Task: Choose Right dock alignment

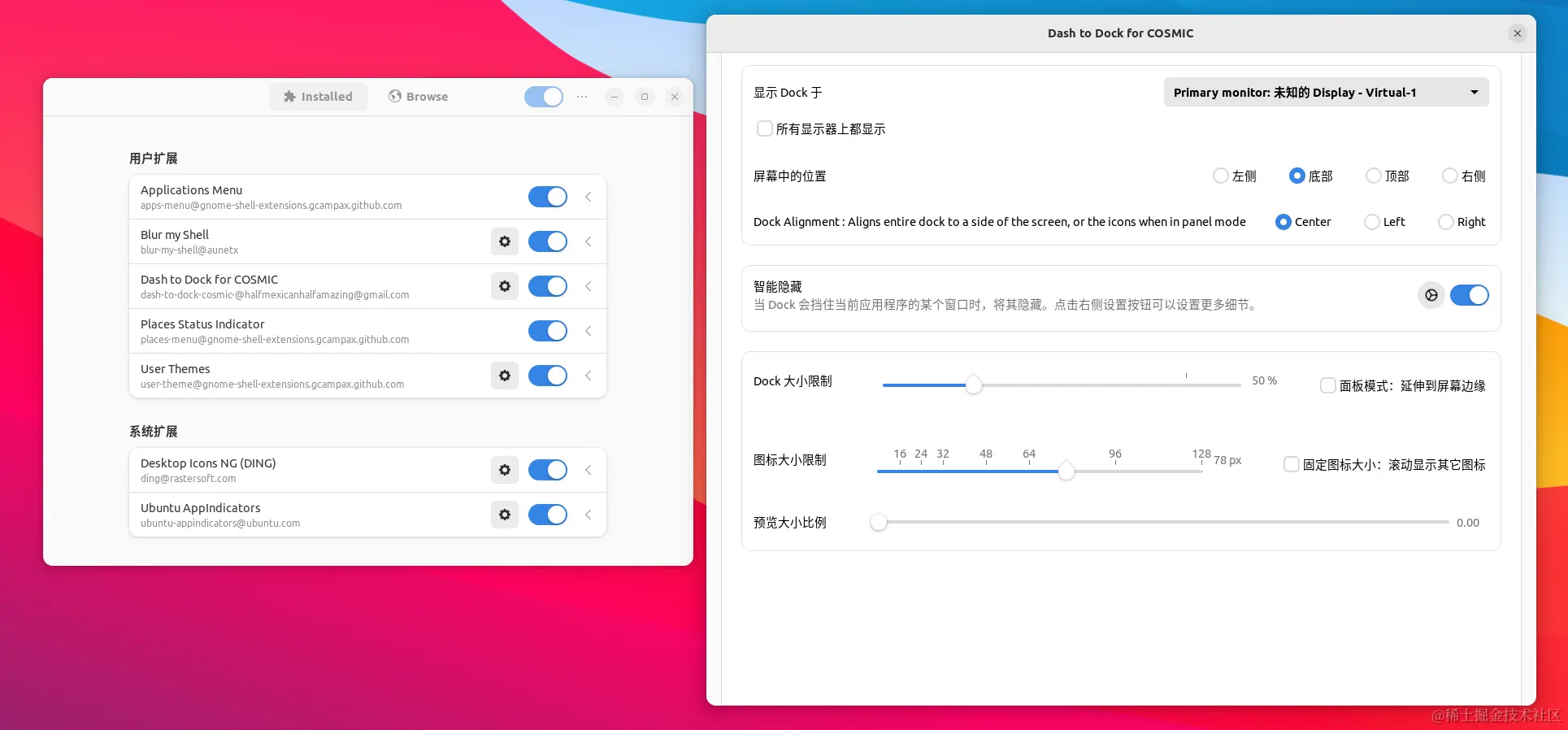Action: tap(1446, 222)
